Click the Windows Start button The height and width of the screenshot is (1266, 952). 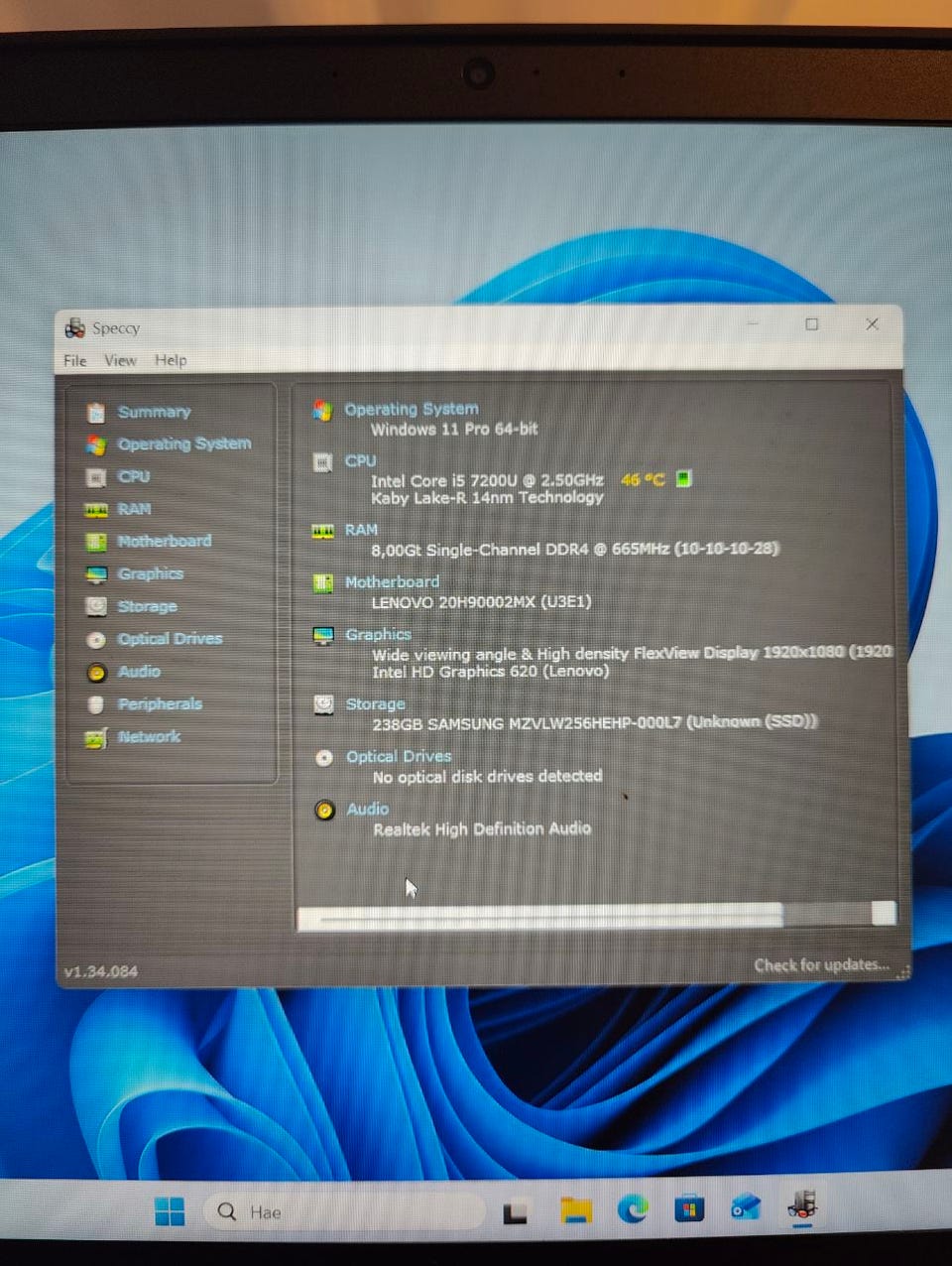tap(170, 1211)
